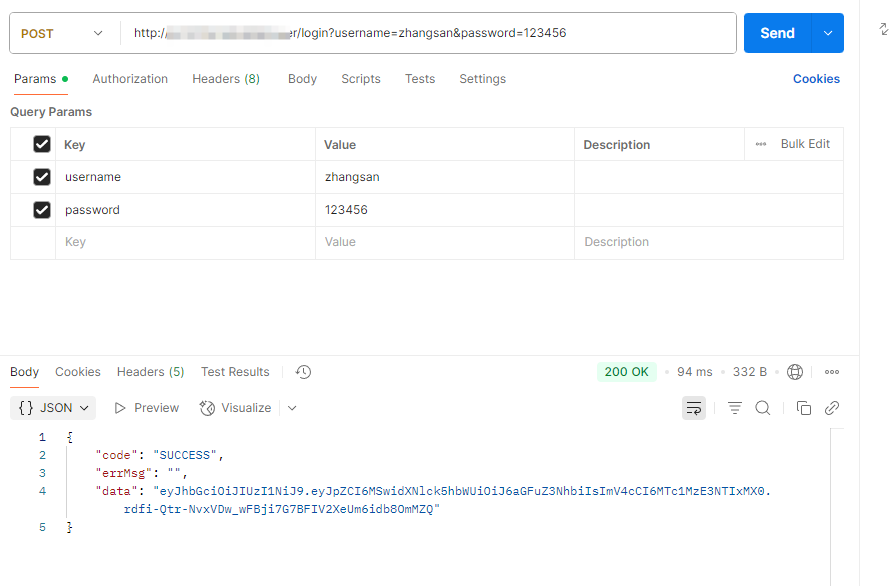The image size is (889, 586).
Task: Open the Test Results tab
Action: [235, 372]
